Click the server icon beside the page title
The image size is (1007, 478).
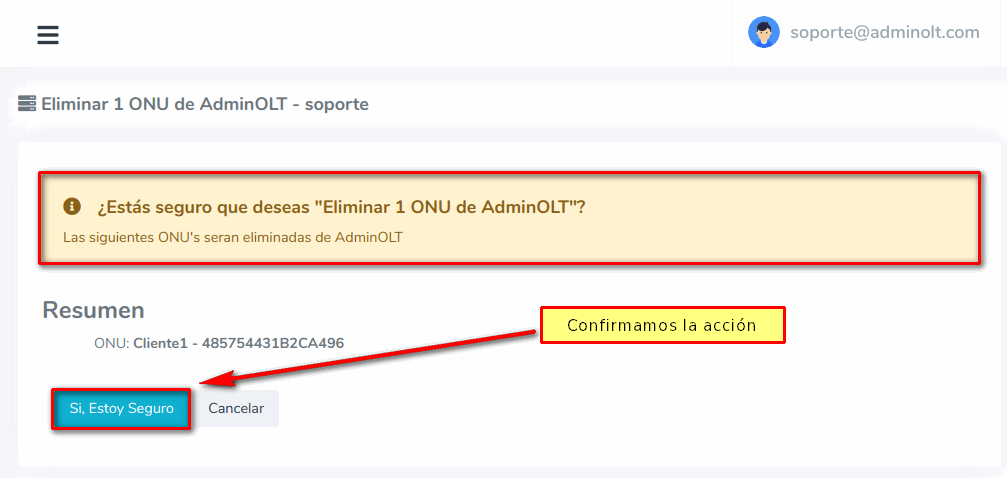(27, 103)
